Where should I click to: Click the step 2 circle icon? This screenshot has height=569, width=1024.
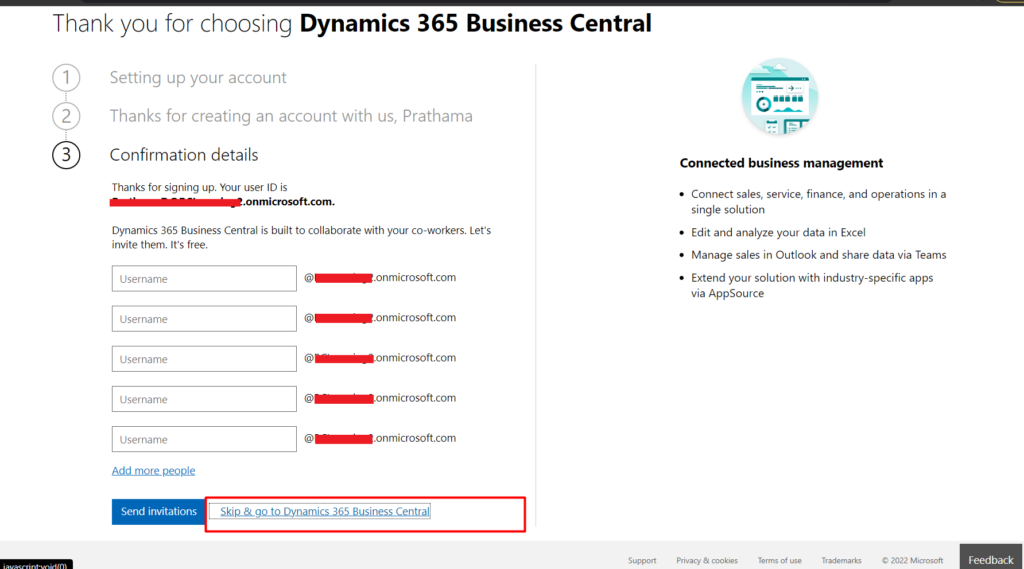66,116
